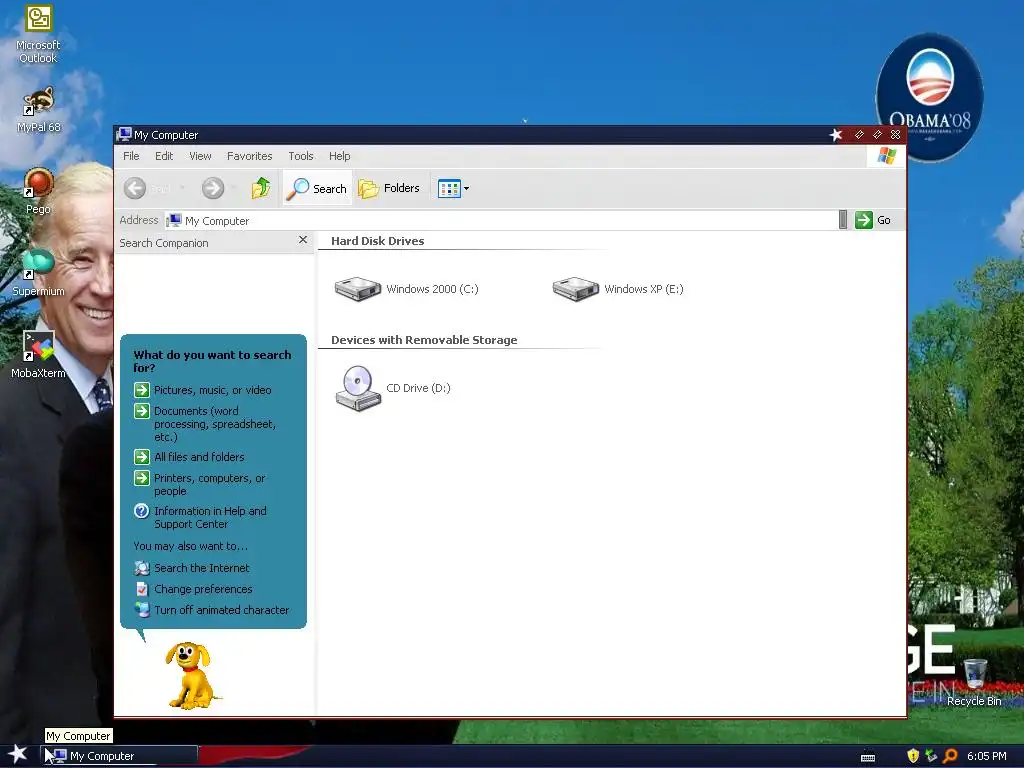Open the Help menu
This screenshot has width=1024, height=768.
[339, 156]
